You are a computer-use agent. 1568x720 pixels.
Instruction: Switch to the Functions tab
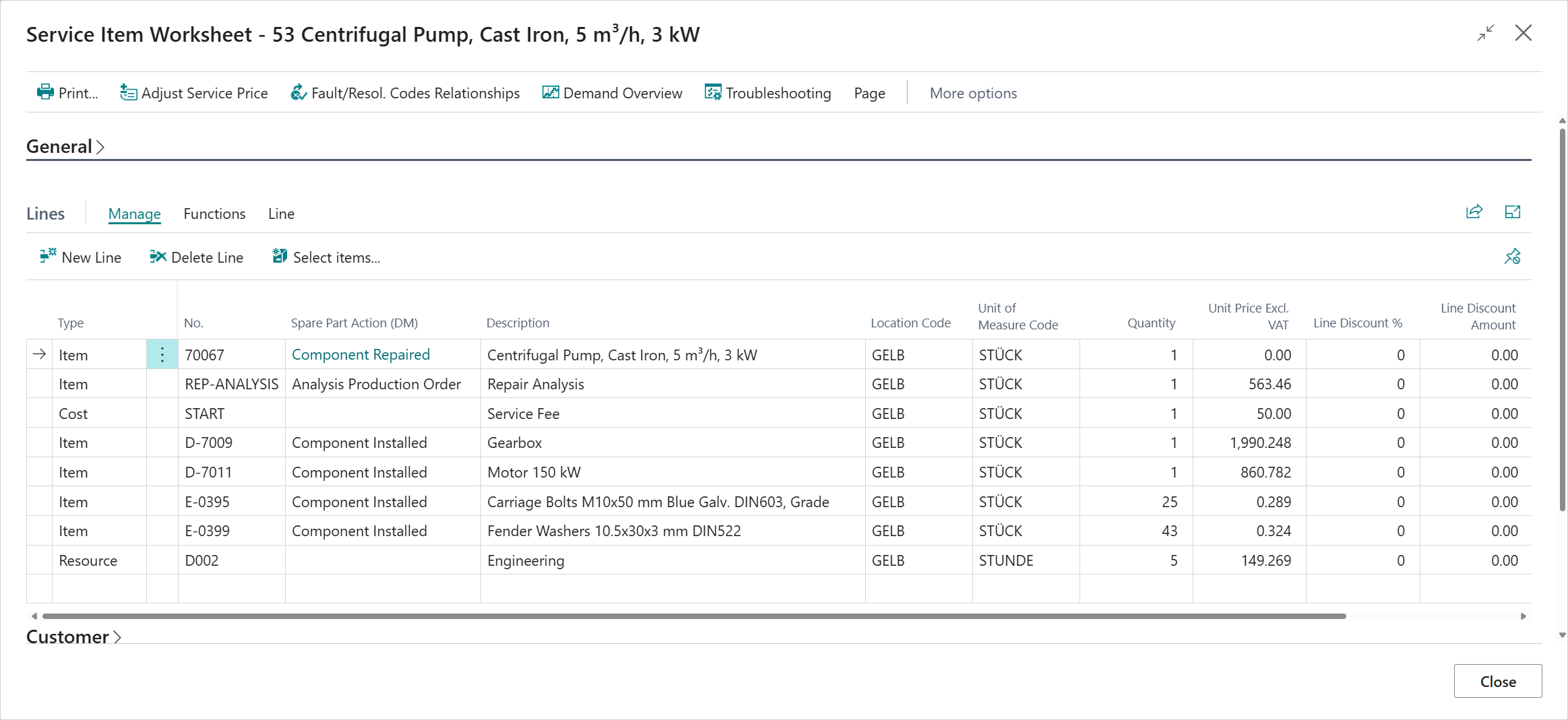(214, 214)
